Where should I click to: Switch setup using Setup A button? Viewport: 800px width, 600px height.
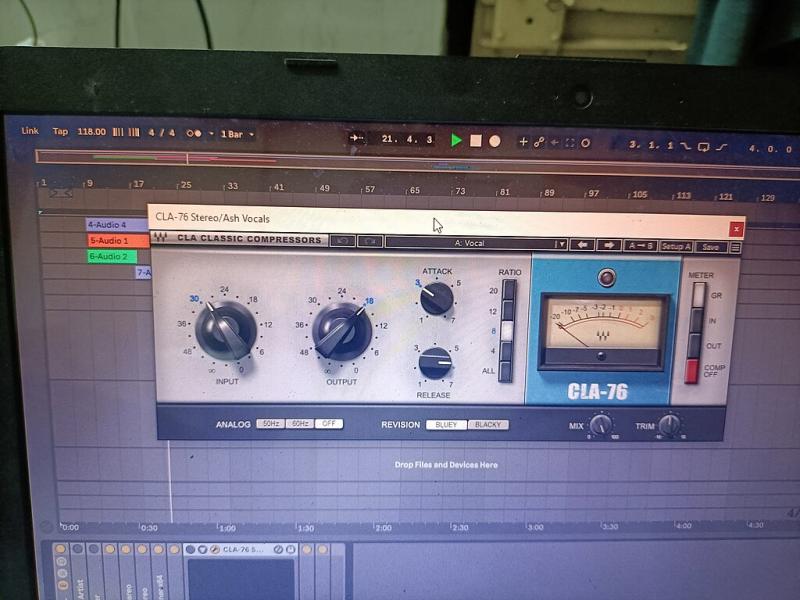(676, 246)
